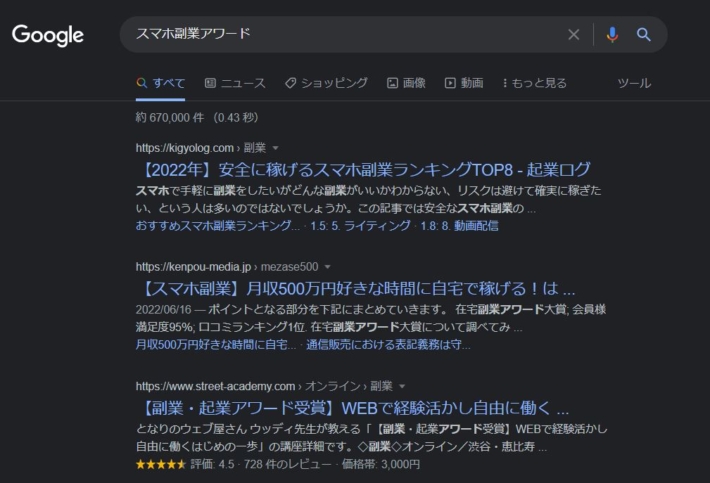The image size is (710, 483).
Task: Open the ツール options
Action: (634, 83)
